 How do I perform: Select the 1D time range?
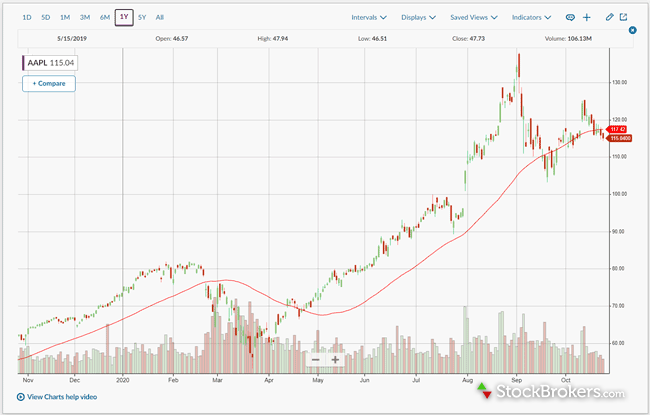click(x=27, y=17)
